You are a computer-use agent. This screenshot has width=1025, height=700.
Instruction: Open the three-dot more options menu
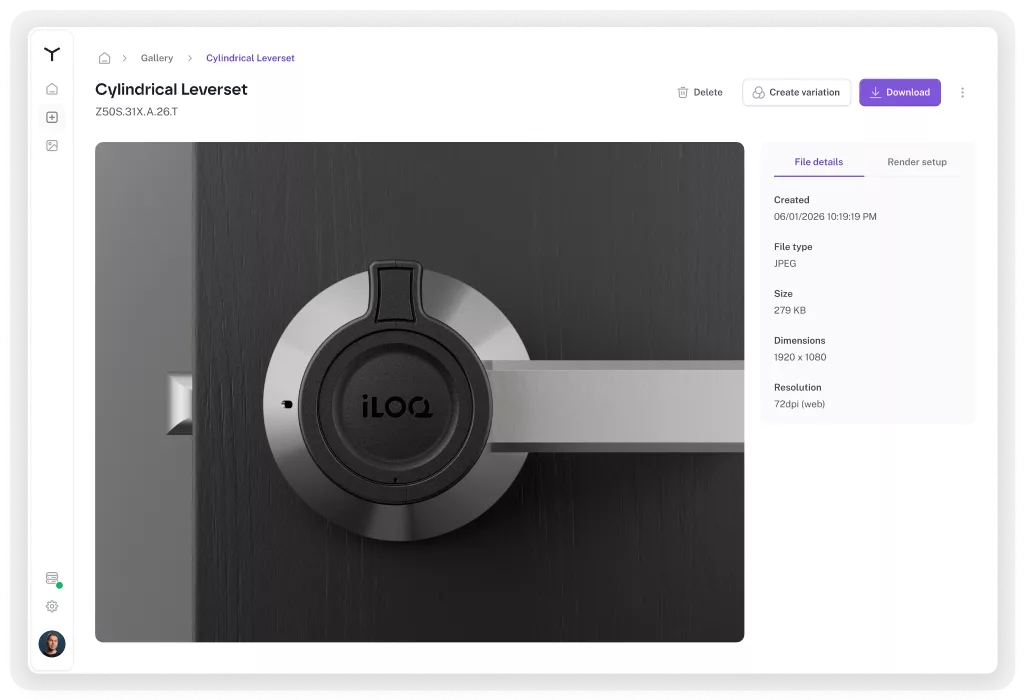963,92
